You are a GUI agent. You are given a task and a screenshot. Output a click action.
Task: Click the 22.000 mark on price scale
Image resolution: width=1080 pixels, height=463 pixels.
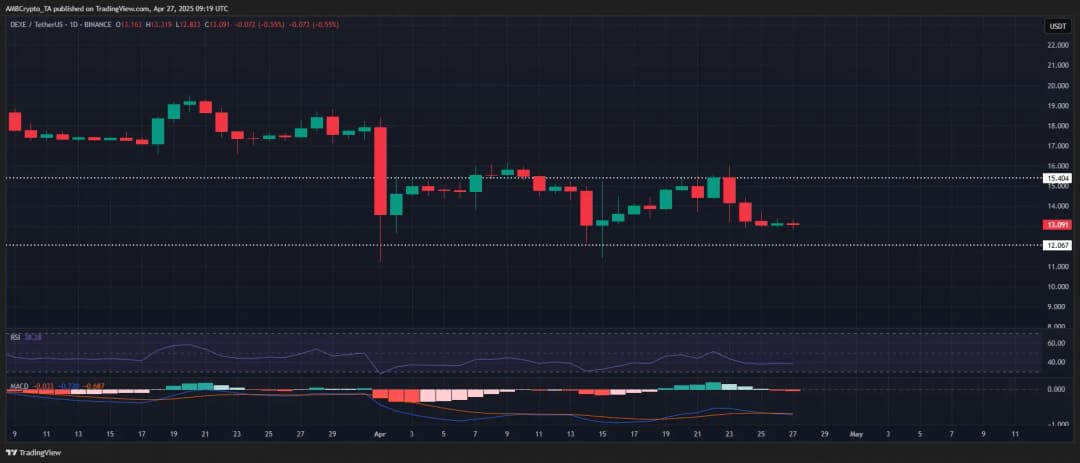click(1057, 45)
